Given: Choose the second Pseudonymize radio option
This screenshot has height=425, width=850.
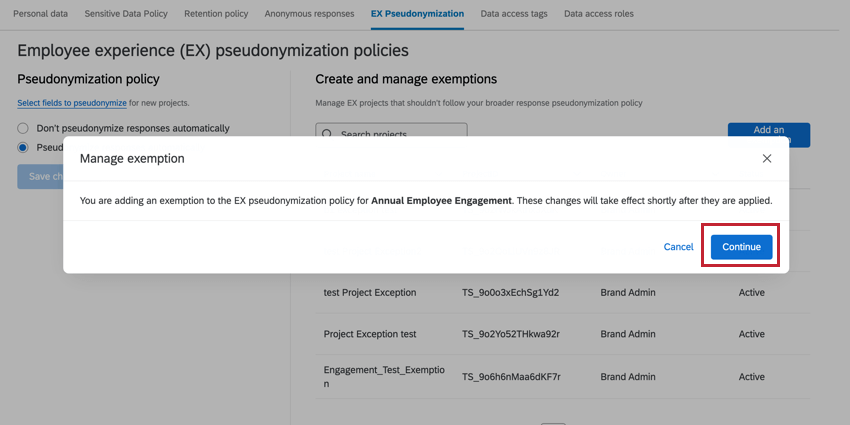Looking at the screenshot, I should [23, 147].
